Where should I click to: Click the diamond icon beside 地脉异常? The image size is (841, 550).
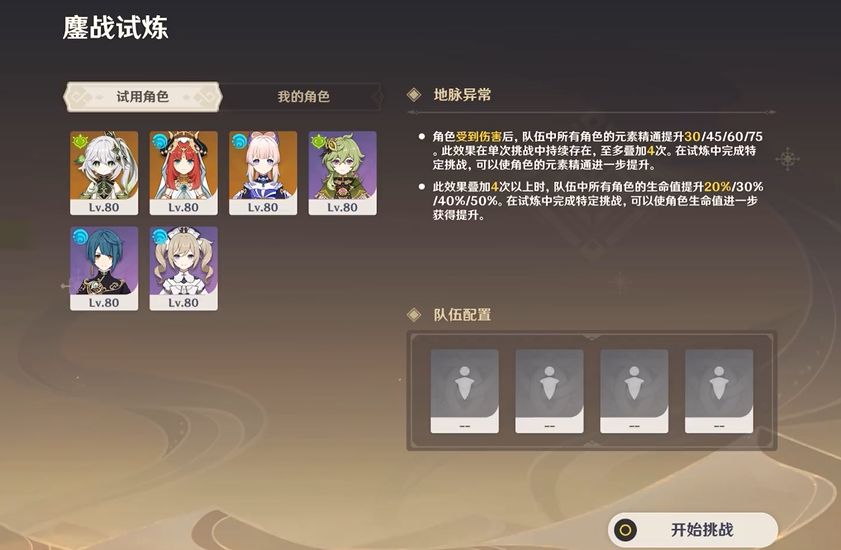coord(414,95)
